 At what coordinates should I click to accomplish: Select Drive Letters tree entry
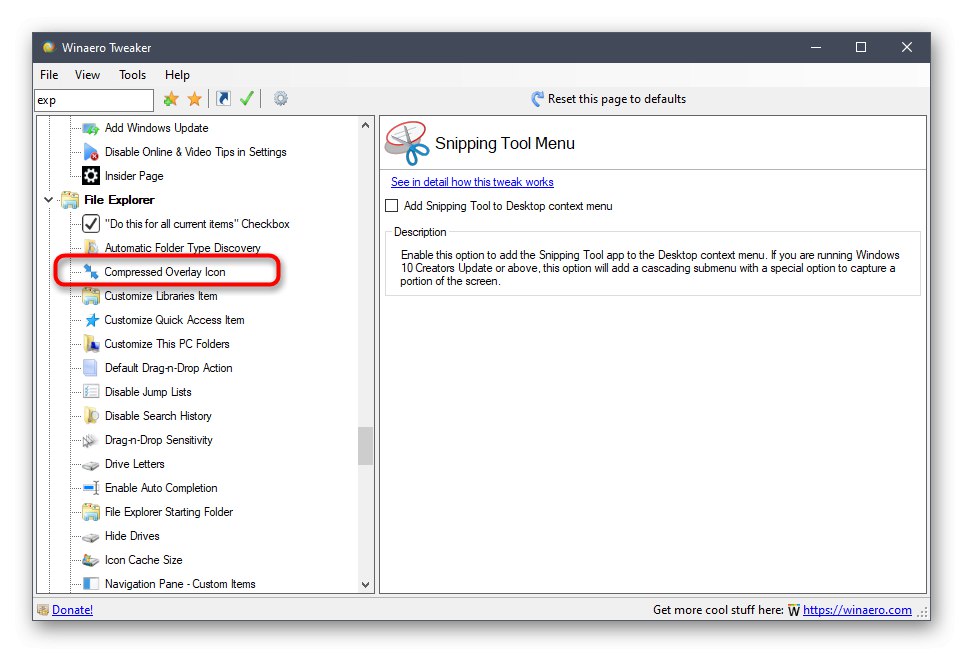(135, 464)
